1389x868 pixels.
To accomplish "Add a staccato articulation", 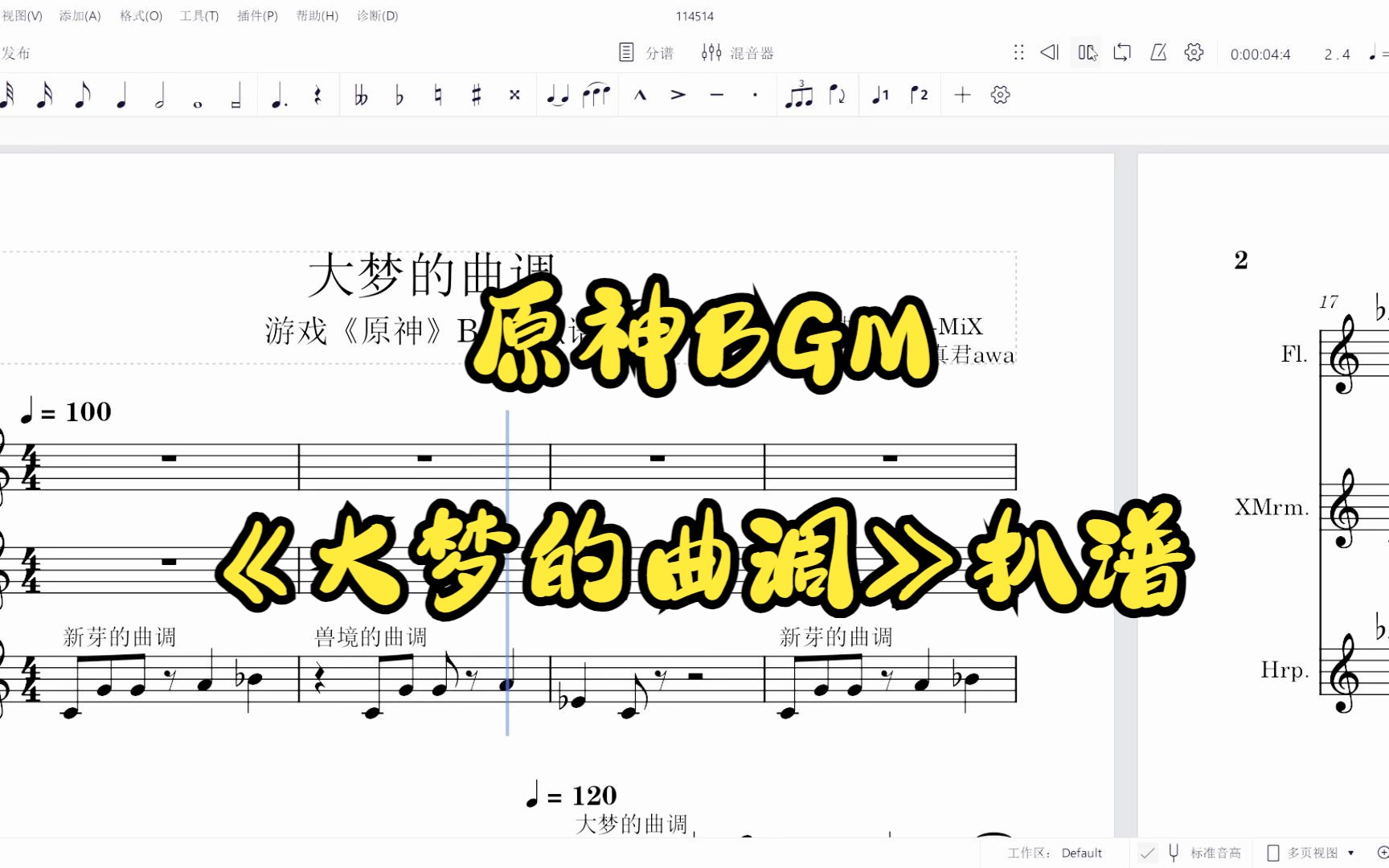I will pyautogui.click(x=755, y=95).
